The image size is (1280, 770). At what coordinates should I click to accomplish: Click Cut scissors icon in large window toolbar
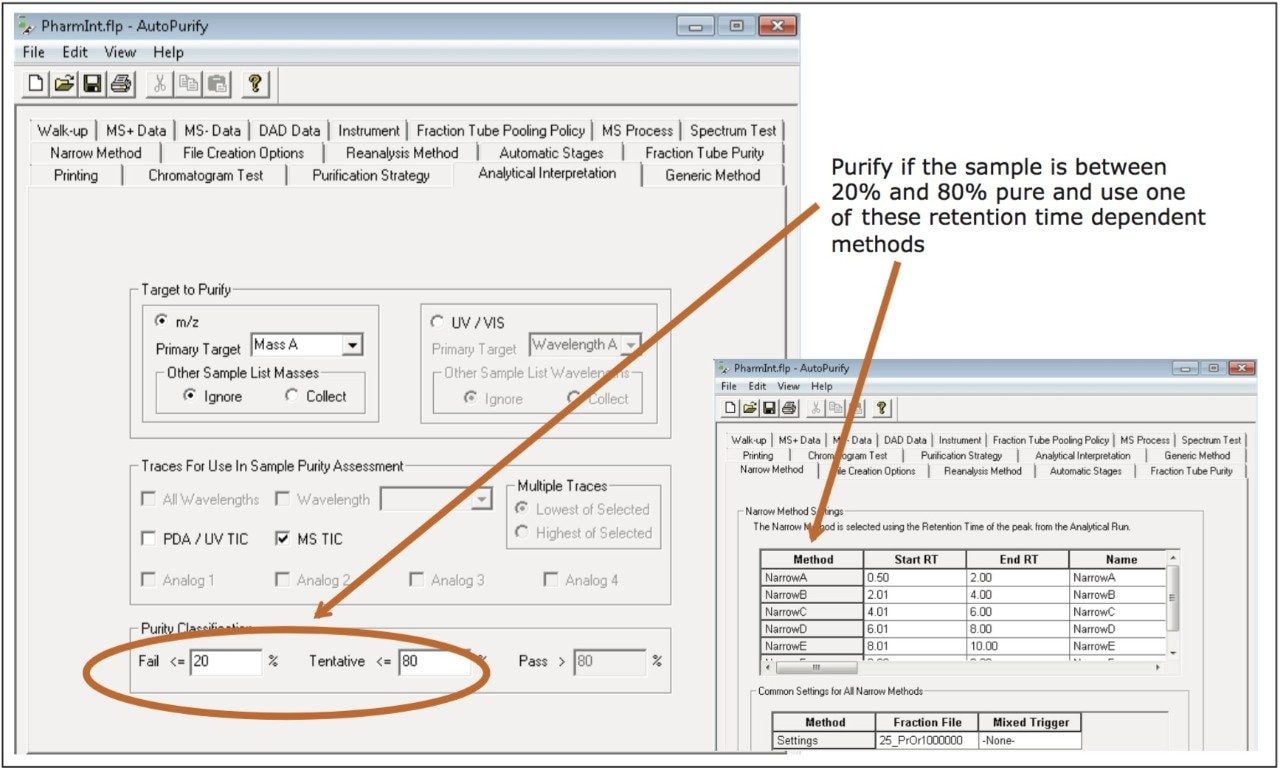pos(159,85)
